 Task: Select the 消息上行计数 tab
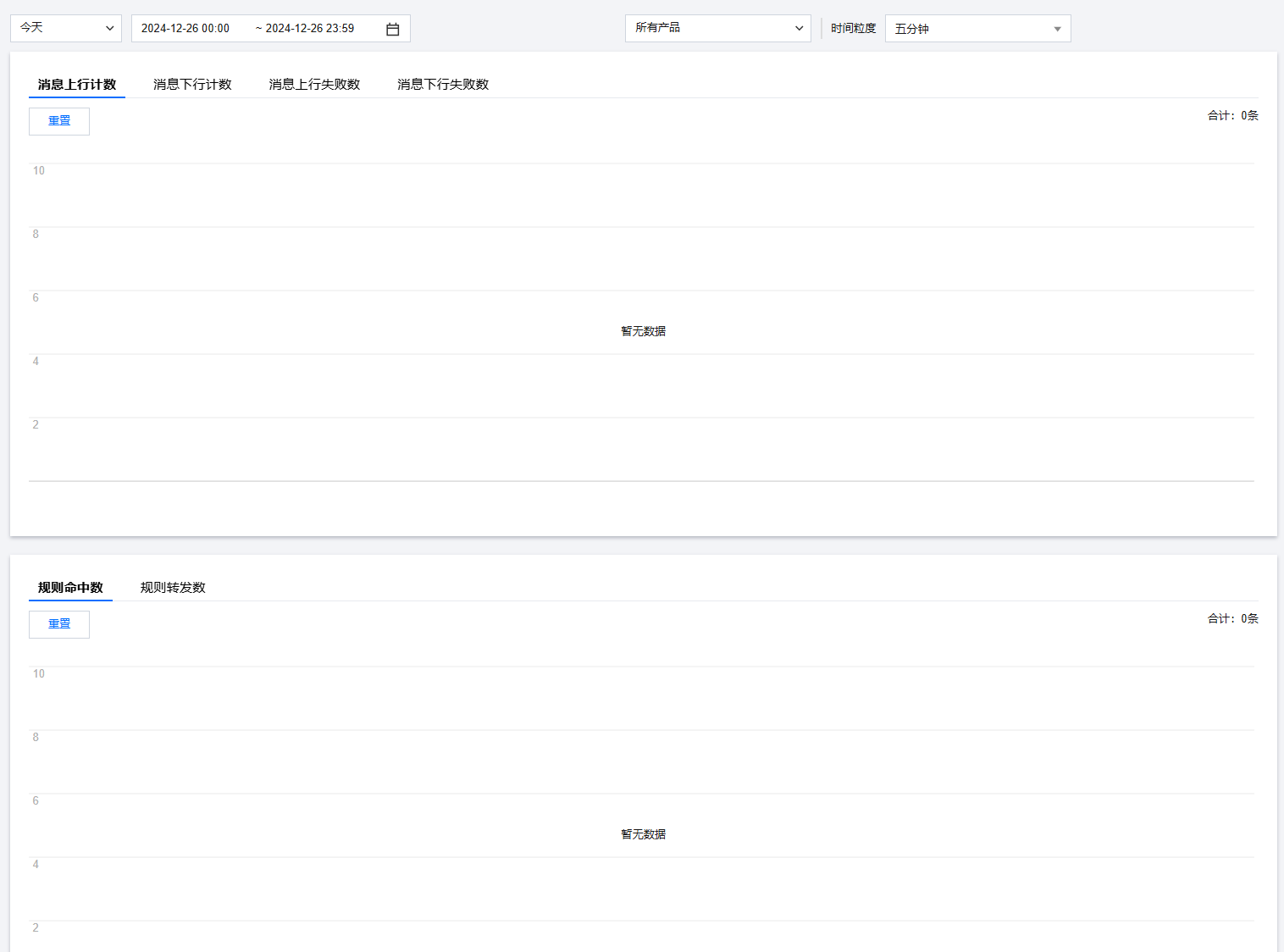pyautogui.click(x=77, y=85)
